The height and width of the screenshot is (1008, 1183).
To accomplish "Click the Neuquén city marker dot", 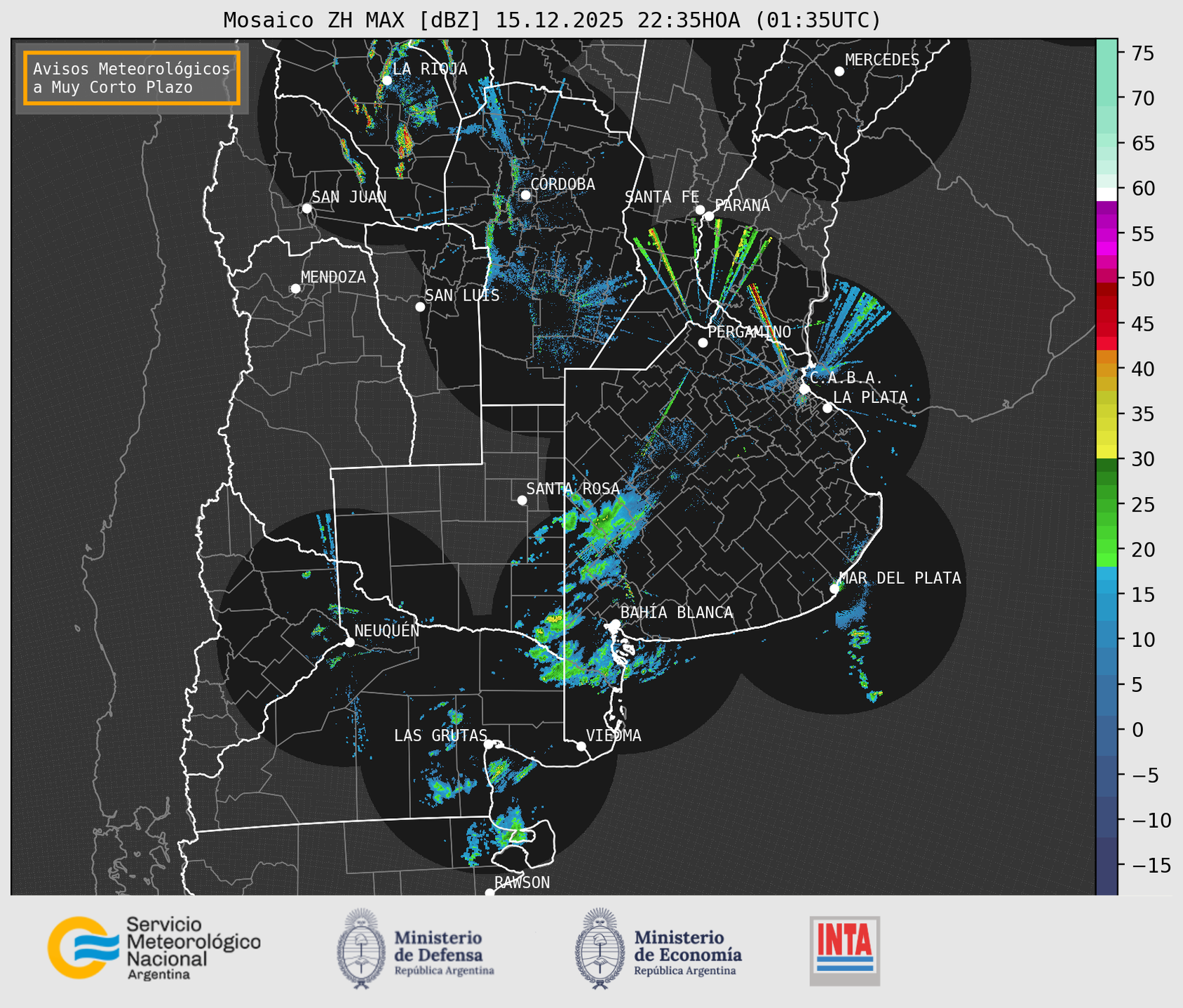I will click(349, 642).
